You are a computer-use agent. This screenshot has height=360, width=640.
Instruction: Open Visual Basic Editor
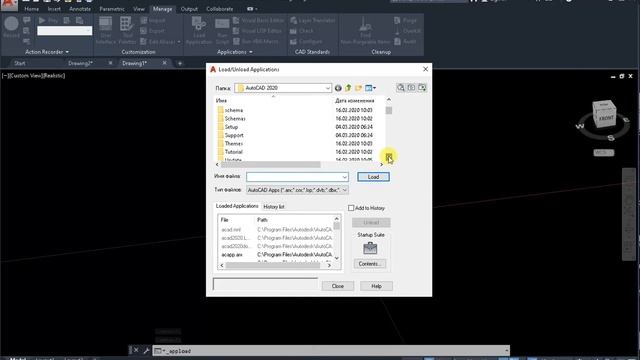tap(258, 20)
